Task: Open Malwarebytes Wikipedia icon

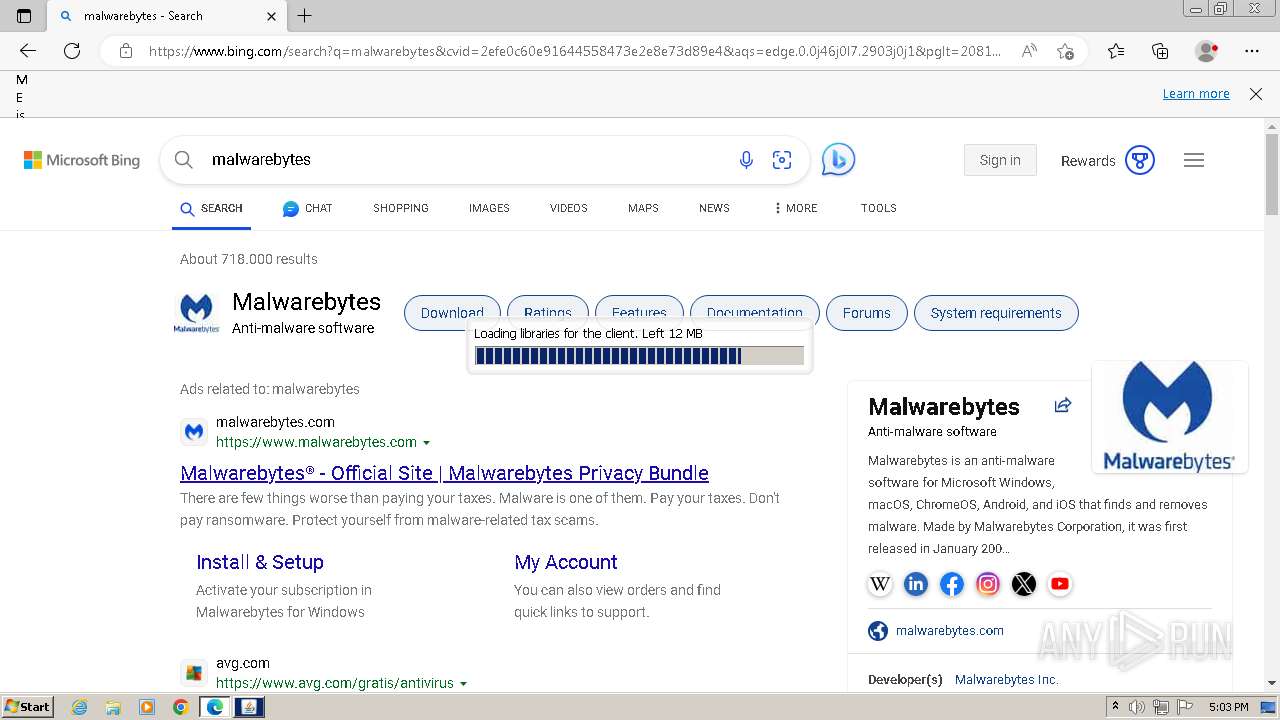Action: tap(880, 584)
